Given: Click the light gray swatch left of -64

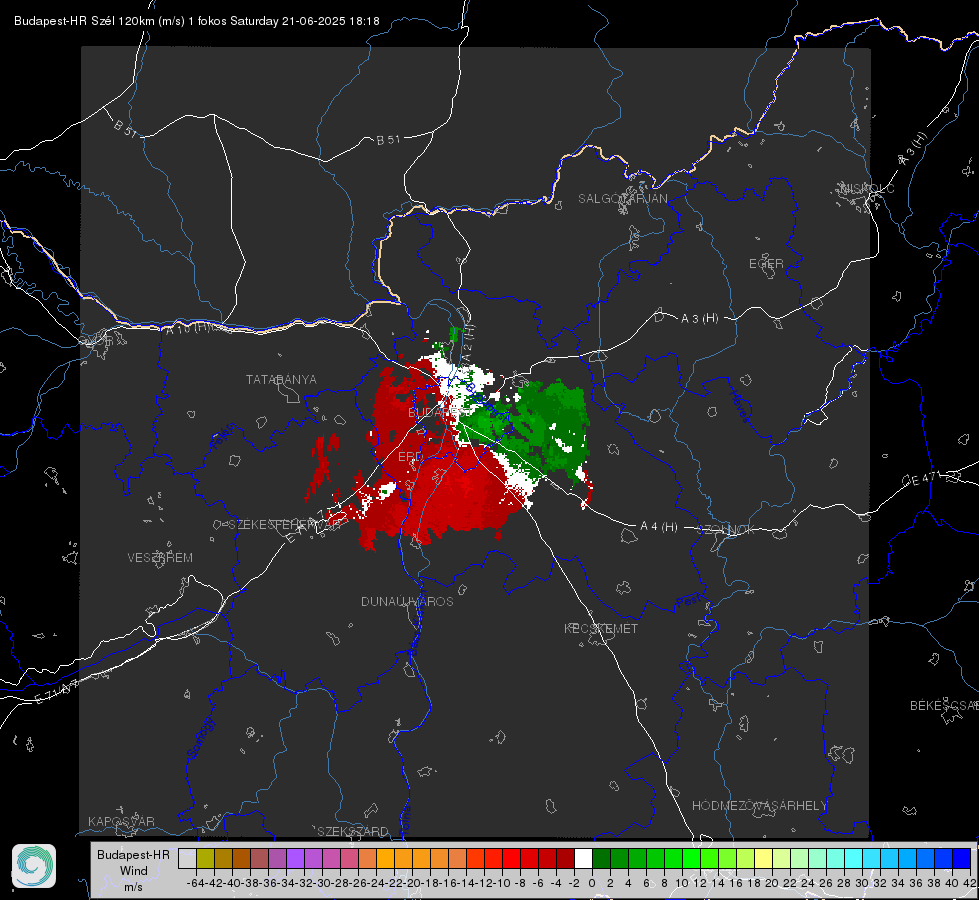Looking at the screenshot, I should 187,858.
